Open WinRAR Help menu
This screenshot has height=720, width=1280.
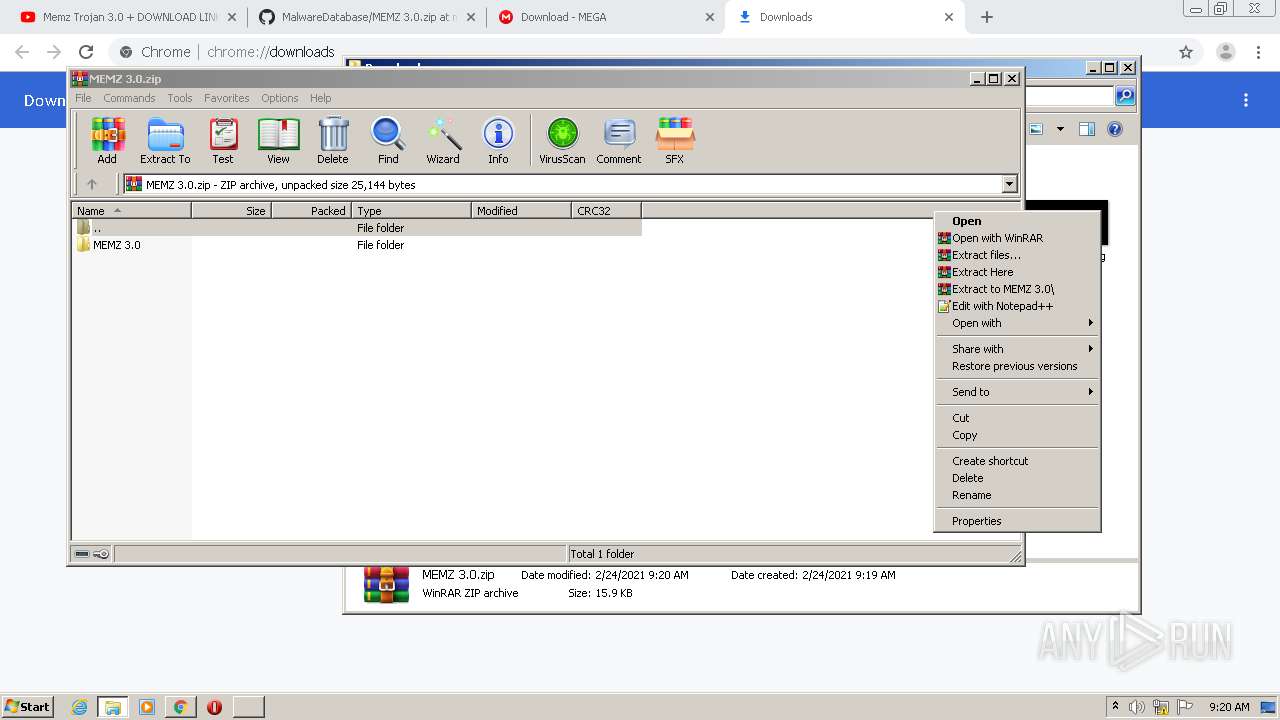click(320, 98)
